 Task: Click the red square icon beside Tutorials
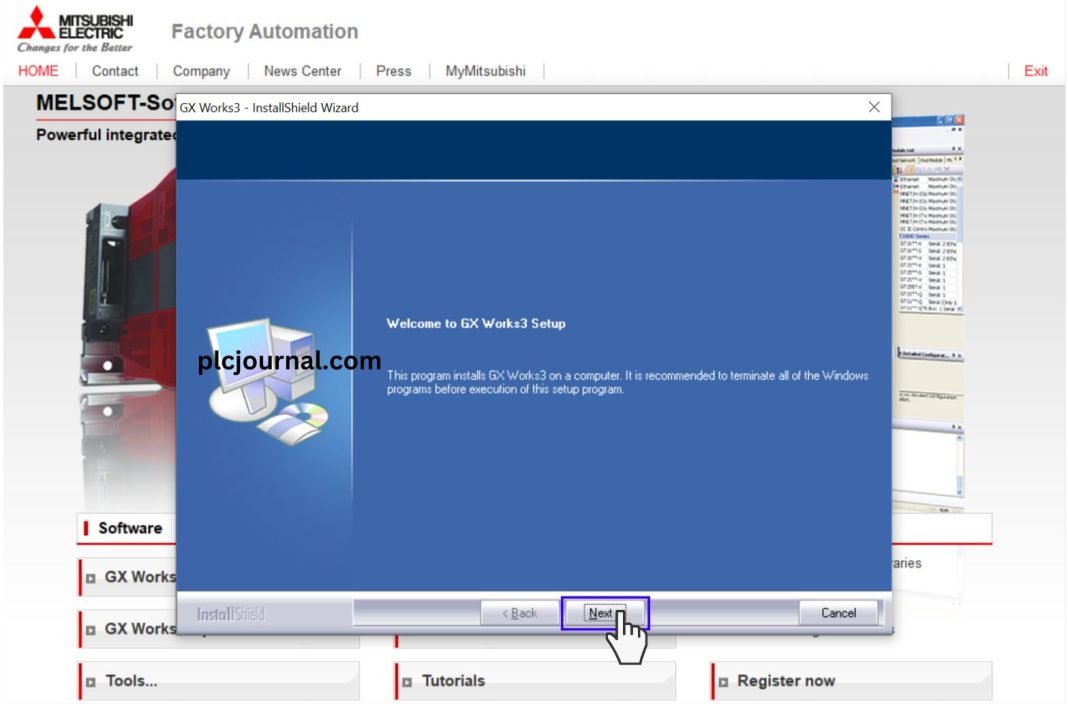pos(406,681)
